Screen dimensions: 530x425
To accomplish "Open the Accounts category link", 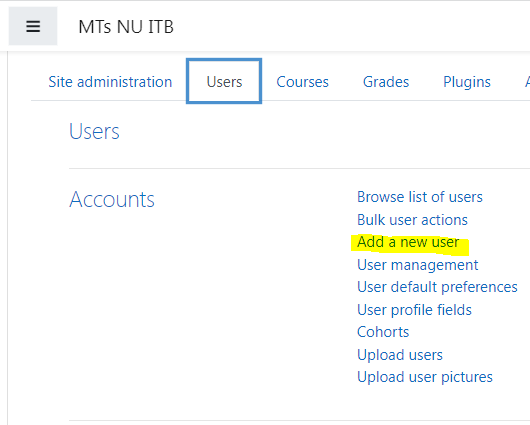I will click(x=112, y=199).
